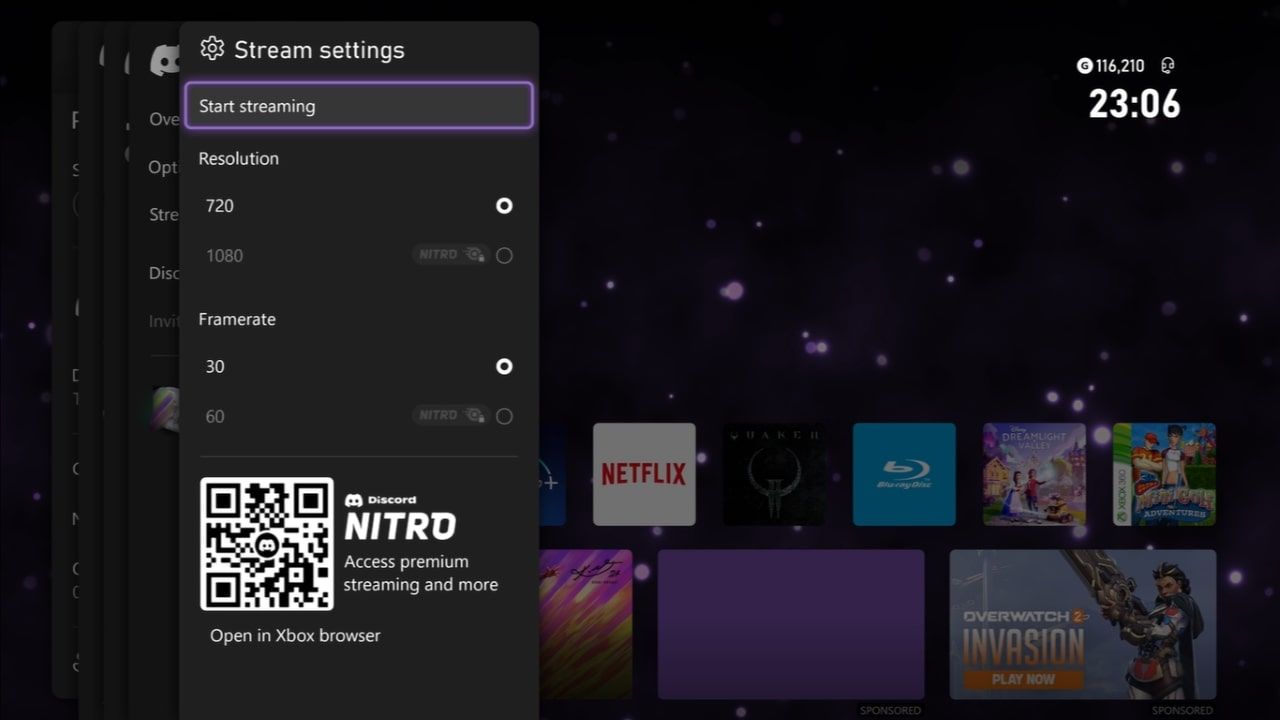The width and height of the screenshot is (1280, 720).
Task: Choose 30 framerate radio button
Action: tap(504, 367)
